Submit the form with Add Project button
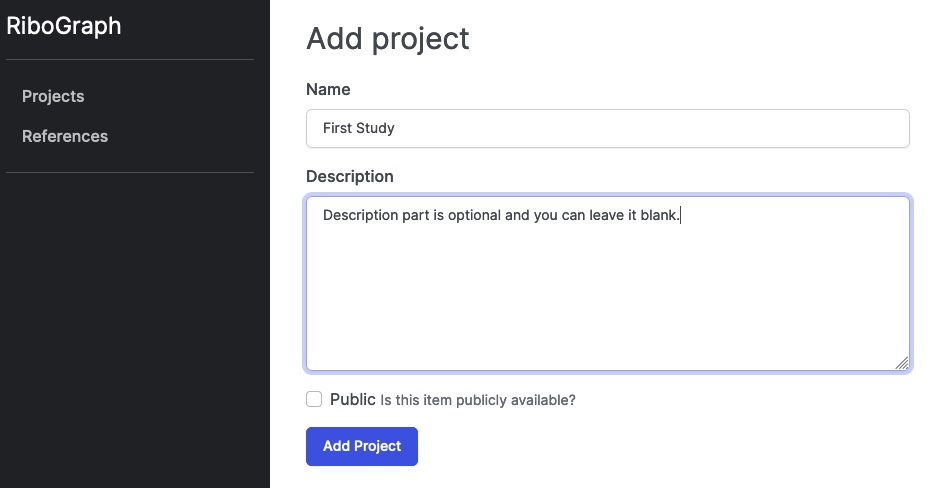 tap(362, 446)
